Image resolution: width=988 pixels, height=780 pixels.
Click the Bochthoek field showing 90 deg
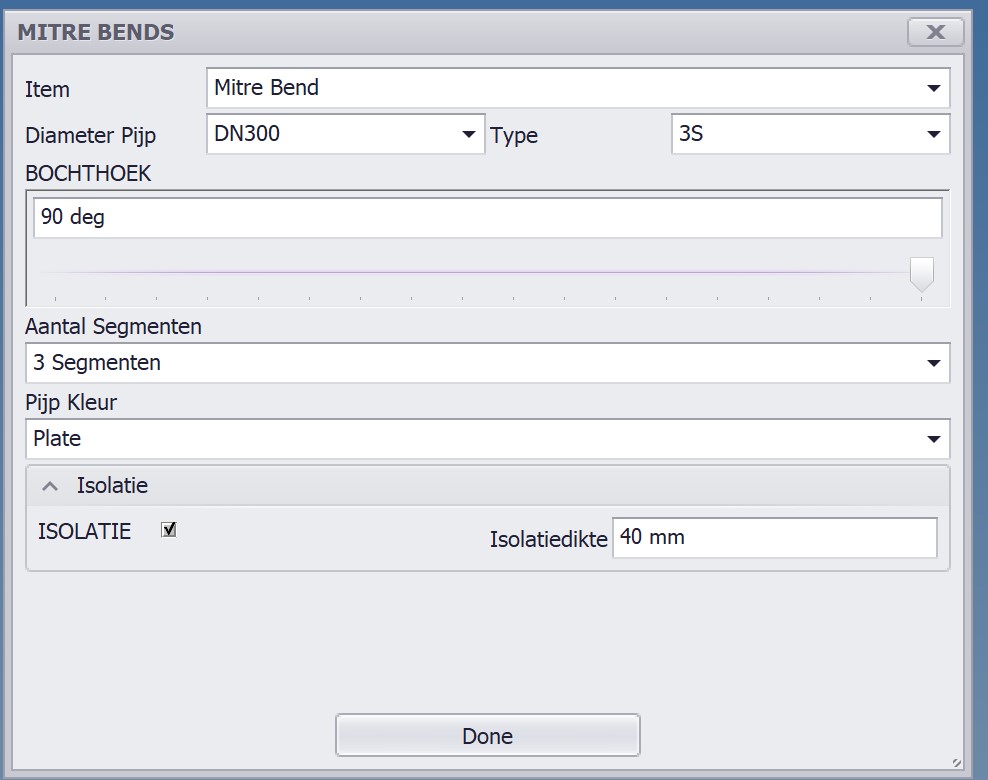click(487, 218)
